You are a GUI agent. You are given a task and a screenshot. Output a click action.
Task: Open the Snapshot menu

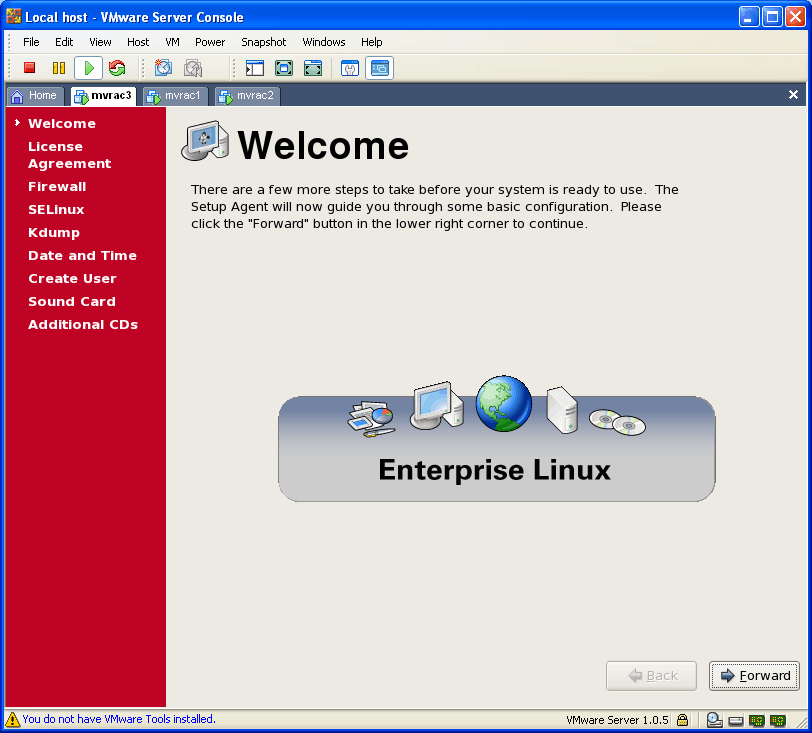[263, 42]
